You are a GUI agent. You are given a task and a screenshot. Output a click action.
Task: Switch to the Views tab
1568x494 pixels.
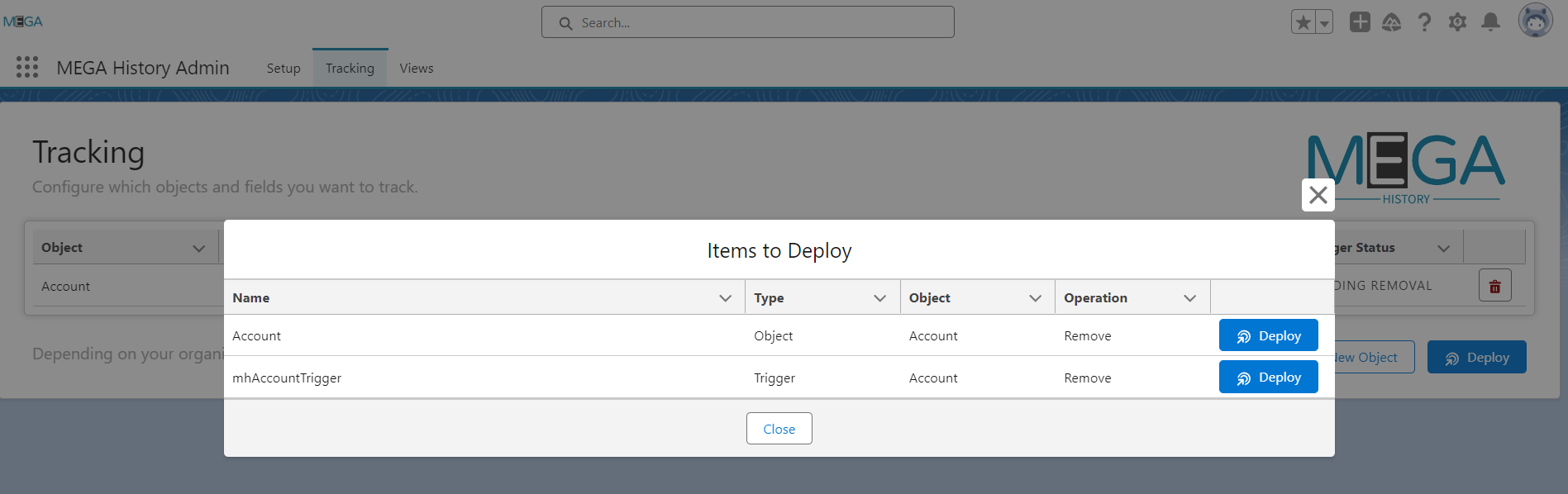(x=416, y=69)
